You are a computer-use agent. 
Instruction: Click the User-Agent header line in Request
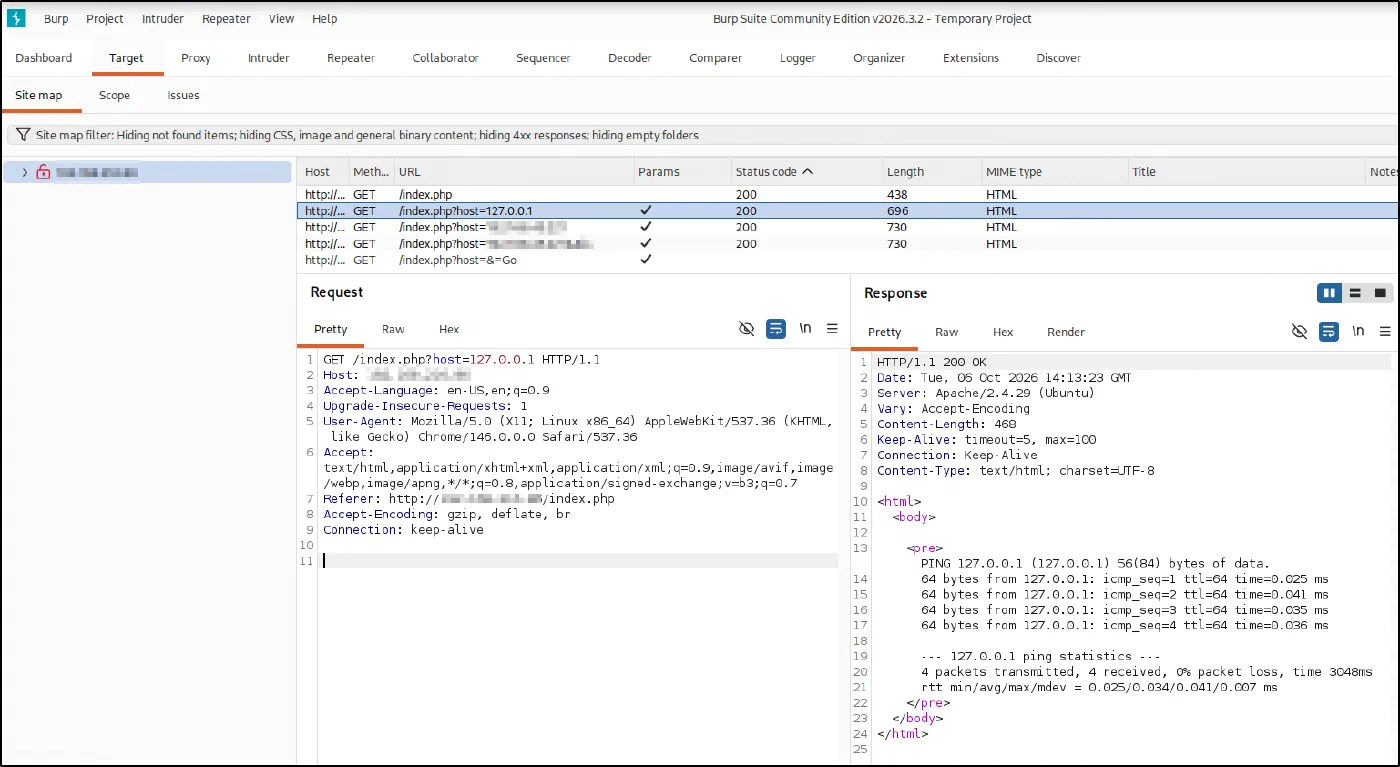578,429
